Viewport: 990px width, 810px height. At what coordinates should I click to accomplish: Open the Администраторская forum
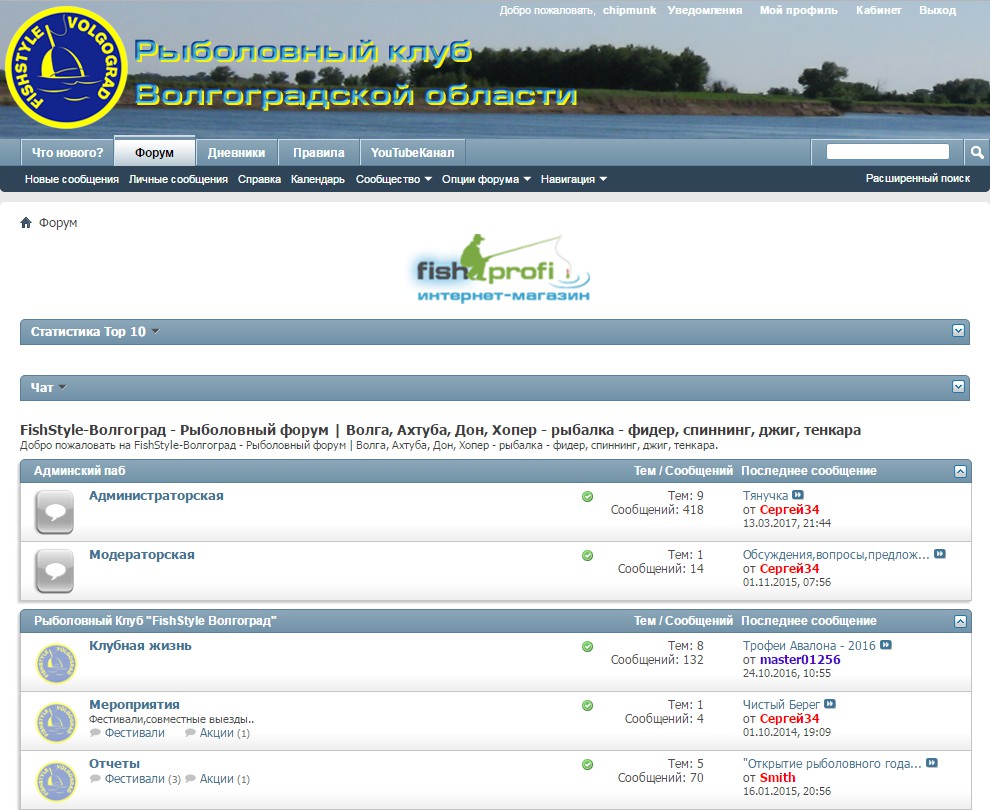(x=156, y=496)
